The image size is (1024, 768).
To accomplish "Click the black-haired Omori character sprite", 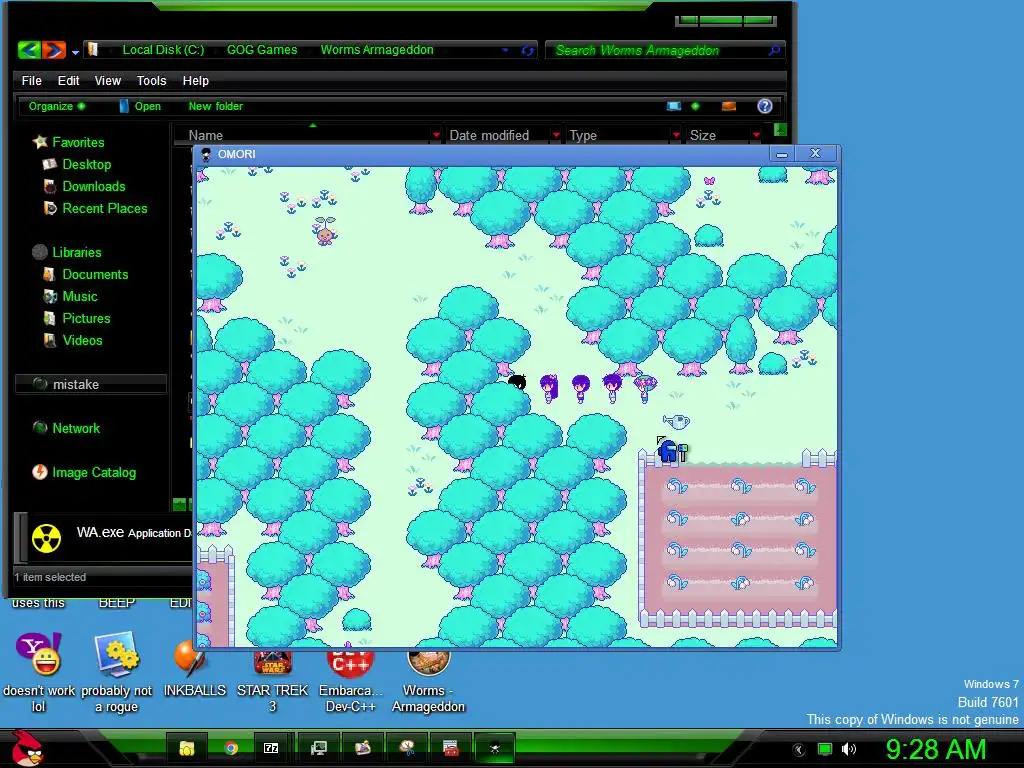I will 517,383.
